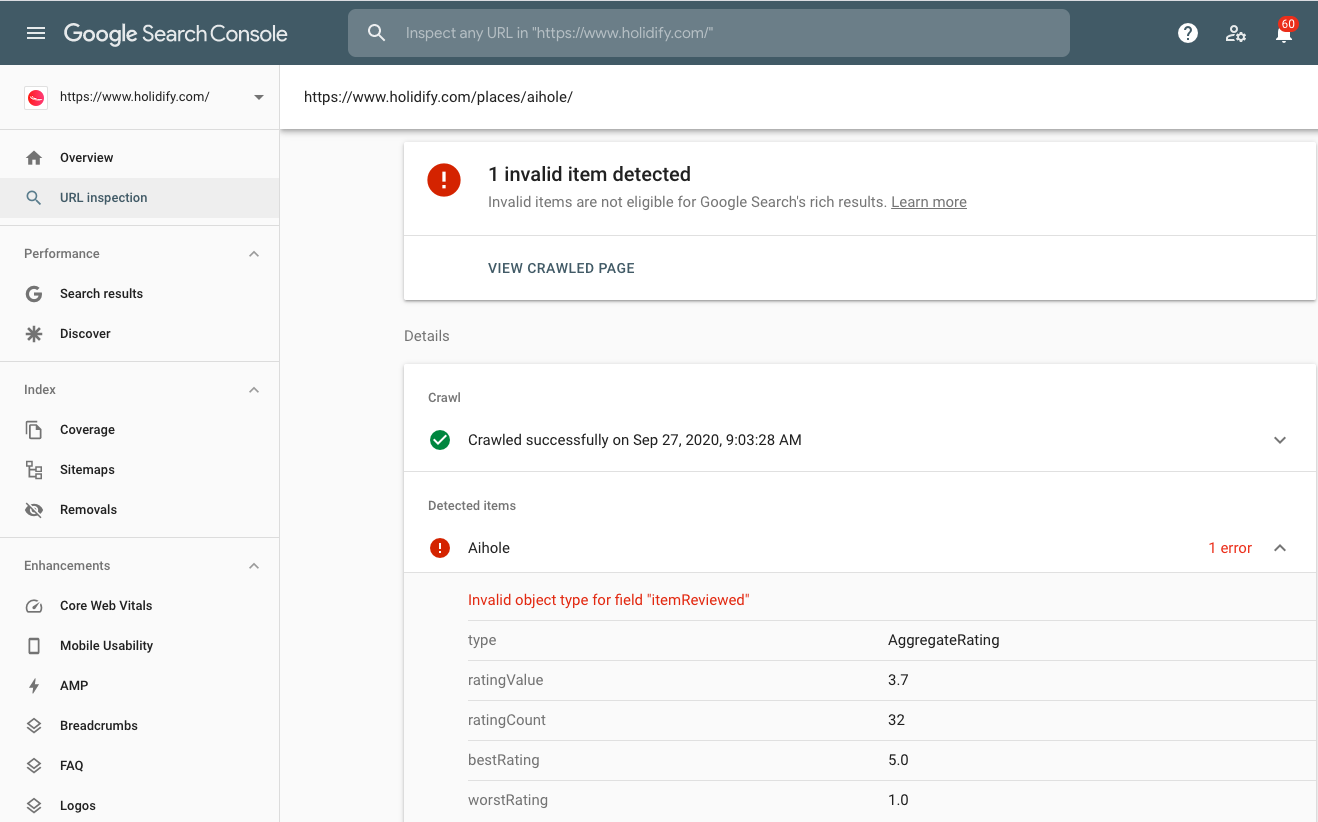Screen dimensions: 1318x822
Task: Click the Invalid object type error message
Action: click(x=609, y=600)
